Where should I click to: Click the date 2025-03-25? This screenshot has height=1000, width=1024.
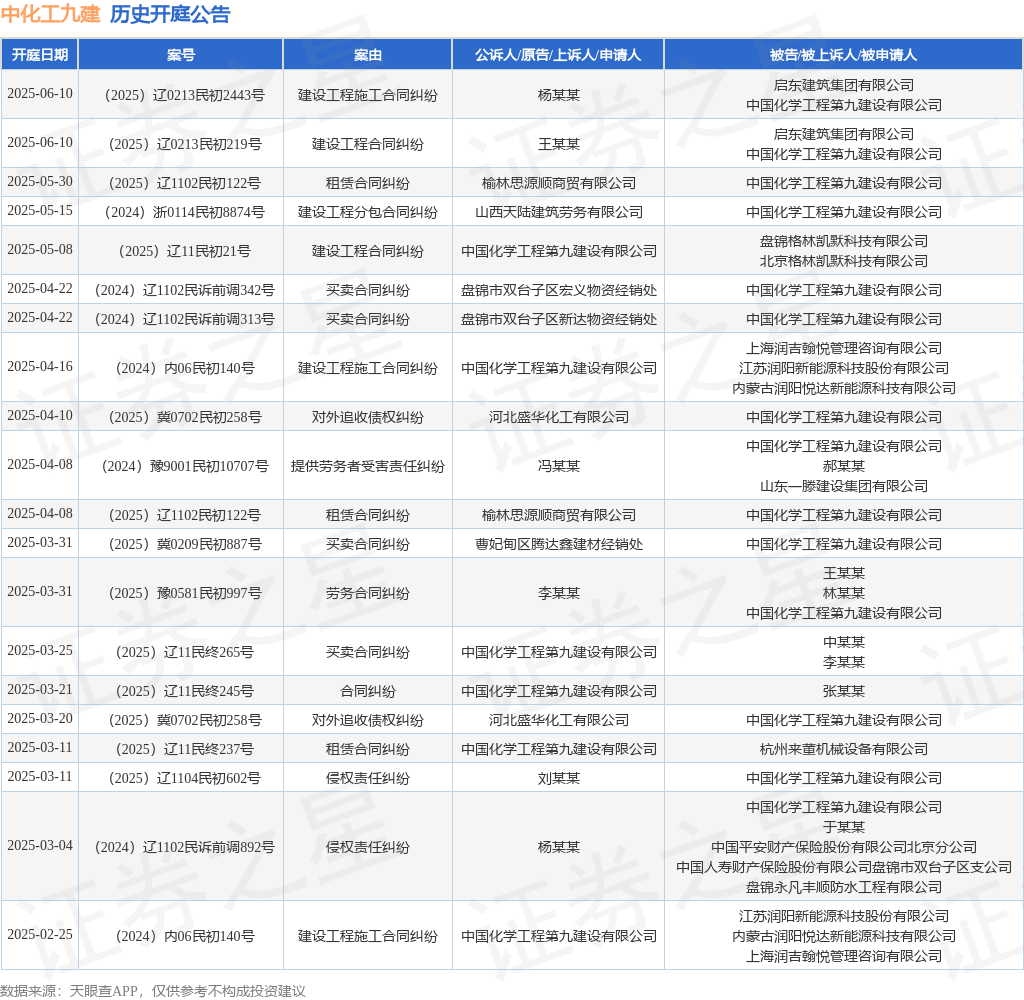(40, 651)
